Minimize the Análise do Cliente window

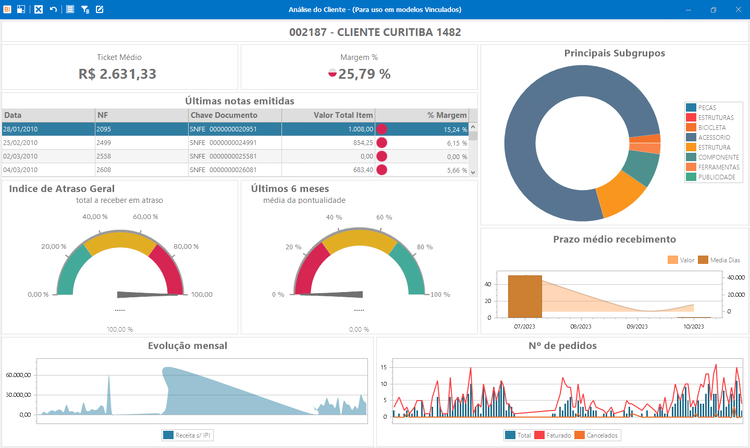click(689, 10)
